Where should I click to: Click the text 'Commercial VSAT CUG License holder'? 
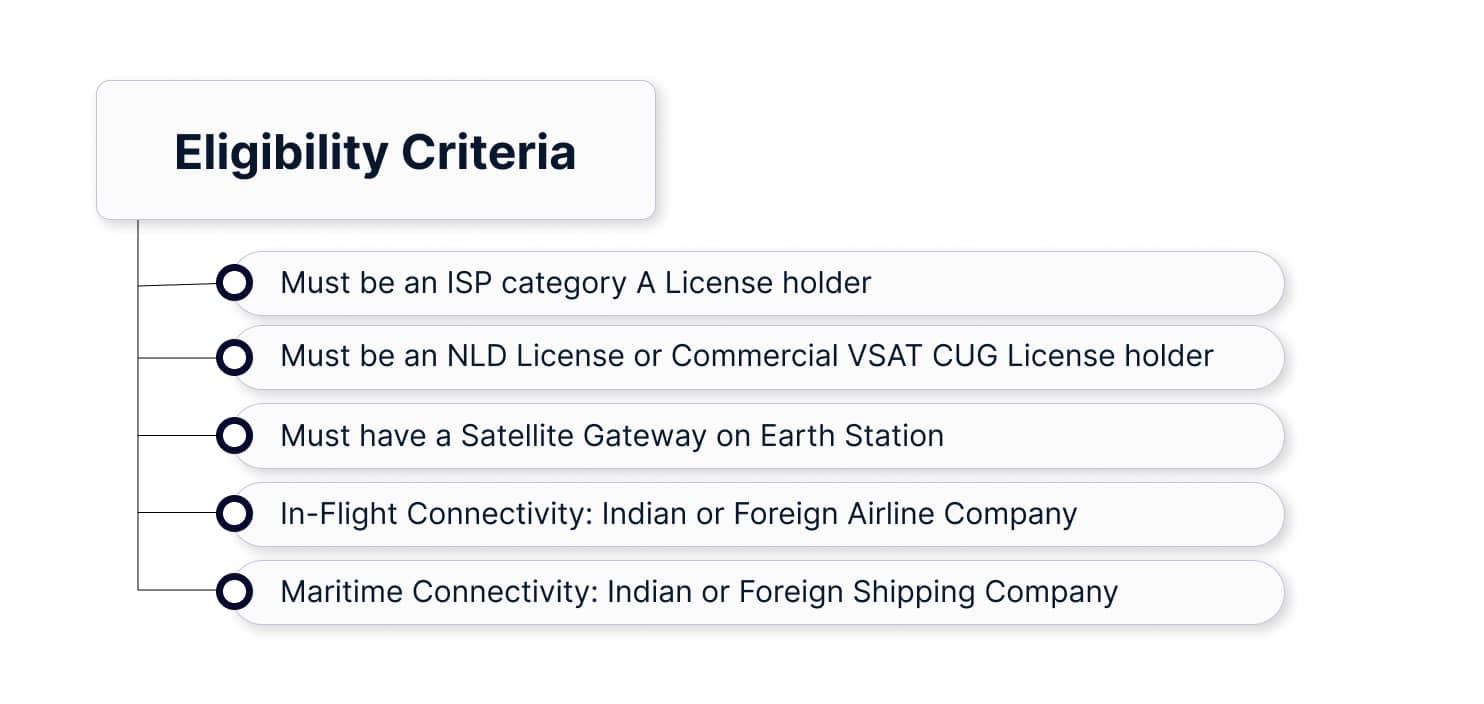coord(942,356)
